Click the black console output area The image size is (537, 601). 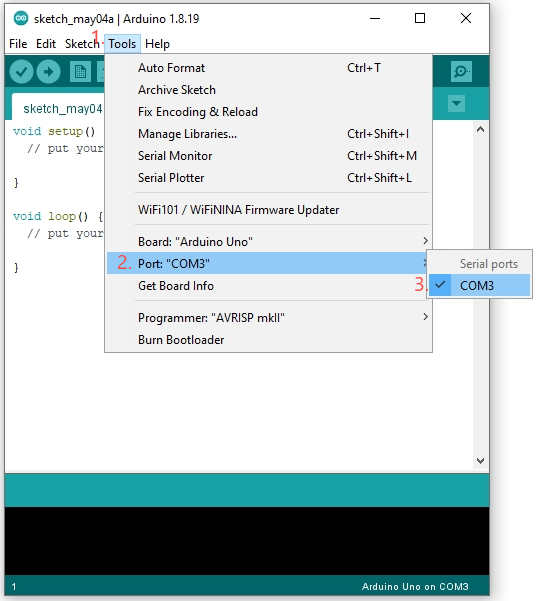click(x=247, y=540)
